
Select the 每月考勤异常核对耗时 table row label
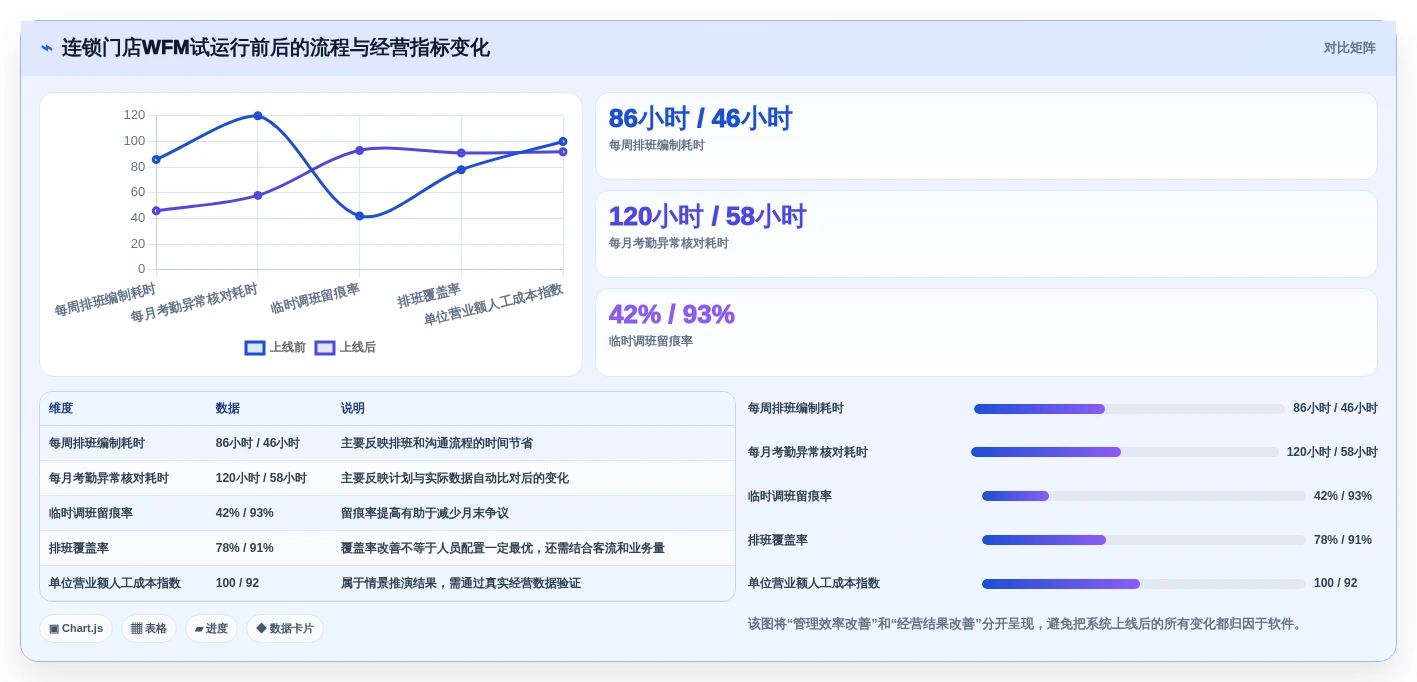coord(109,478)
